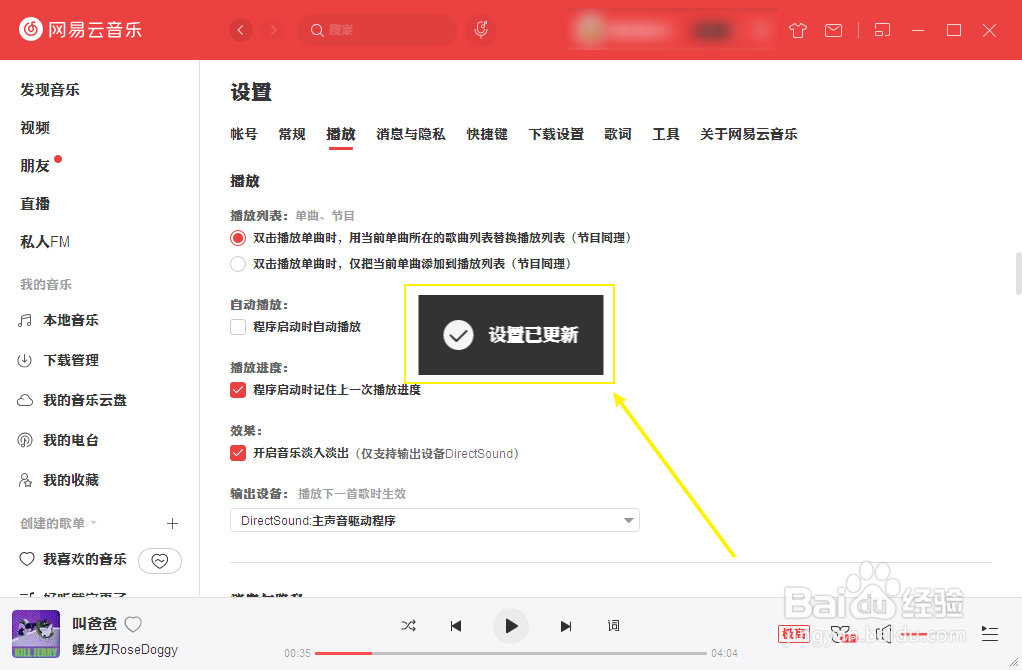Open 发现音乐 in sidebar
Viewport: 1022px width, 670px height.
(x=50, y=90)
